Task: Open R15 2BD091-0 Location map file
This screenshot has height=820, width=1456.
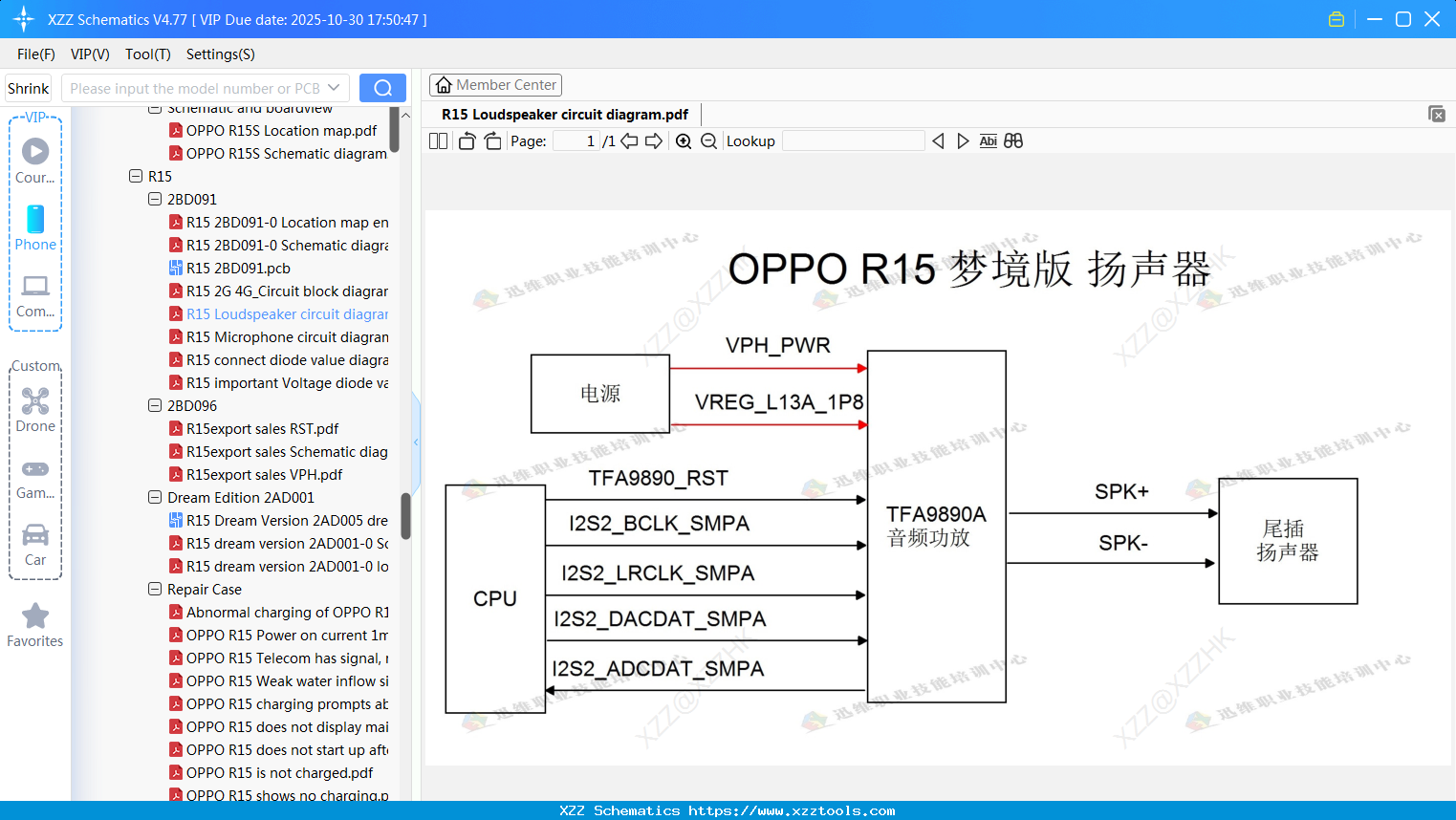Action: (x=279, y=223)
